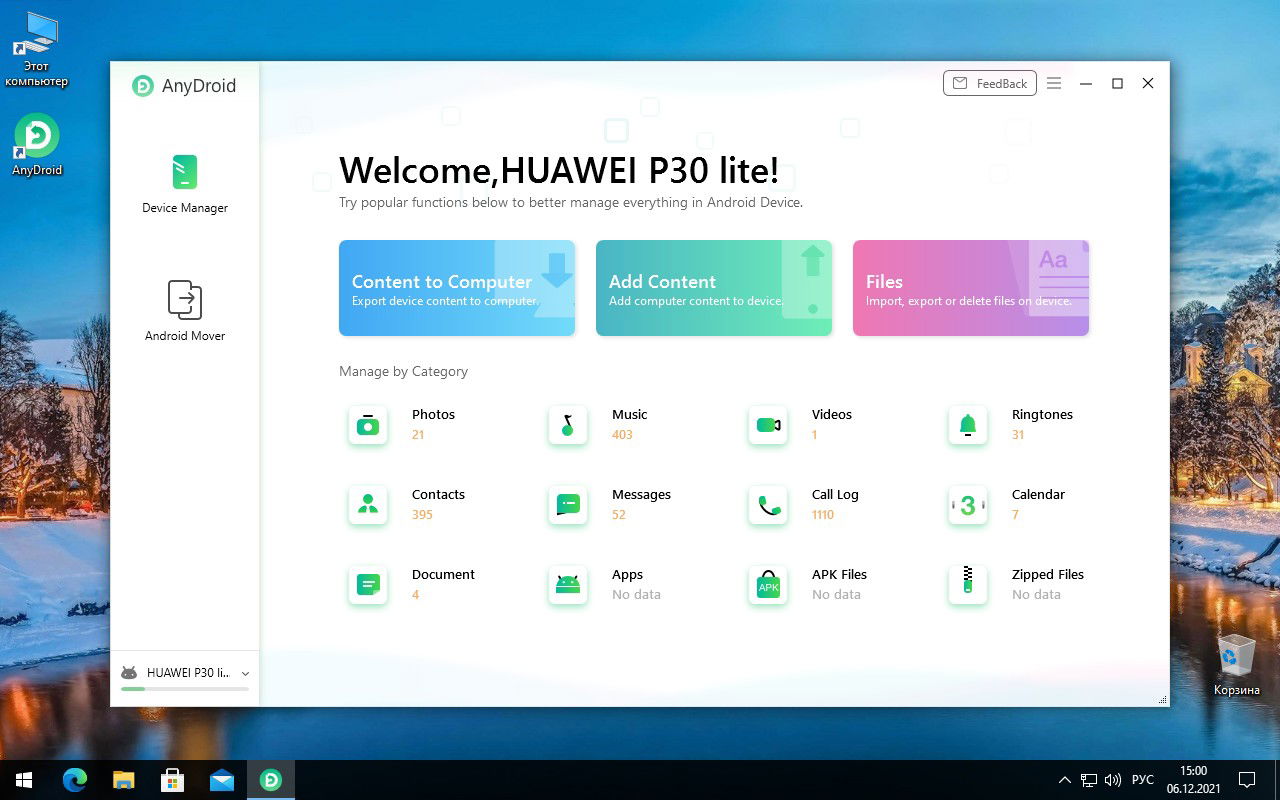1280x800 pixels.
Task: Maximize the AnyDroid window
Action: (x=1117, y=84)
